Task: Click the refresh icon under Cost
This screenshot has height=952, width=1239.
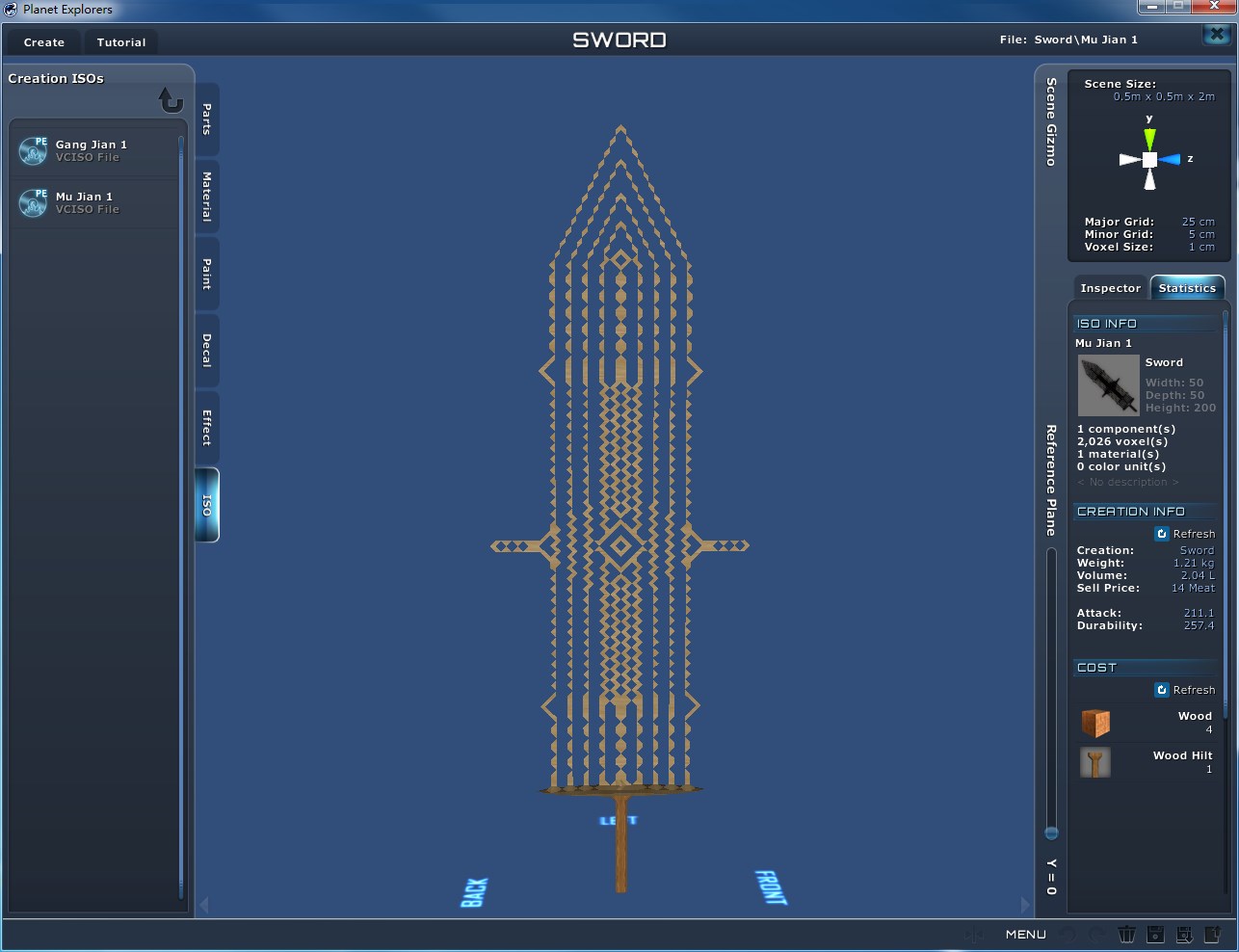Action: pos(1162,690)
